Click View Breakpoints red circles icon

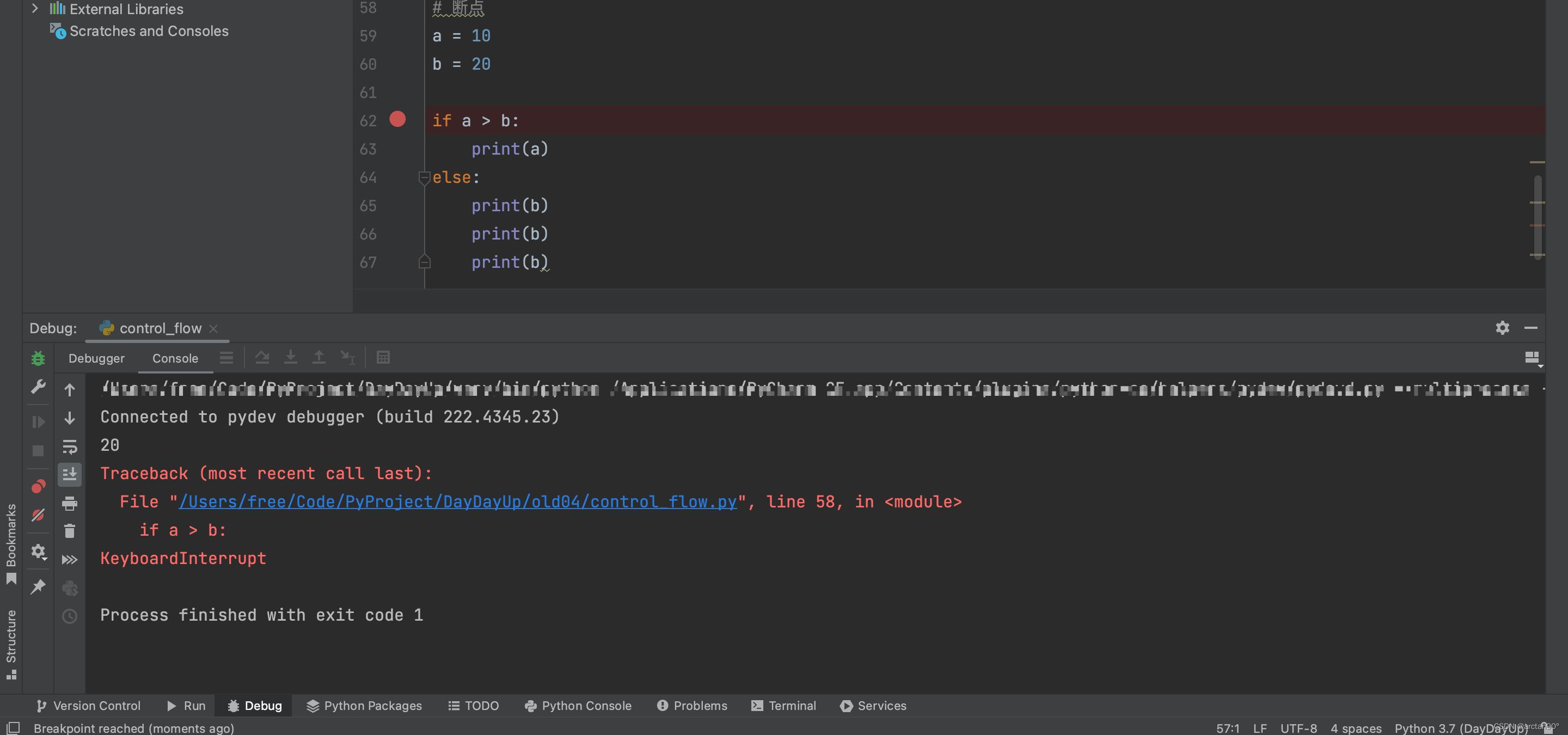point(38,486)
